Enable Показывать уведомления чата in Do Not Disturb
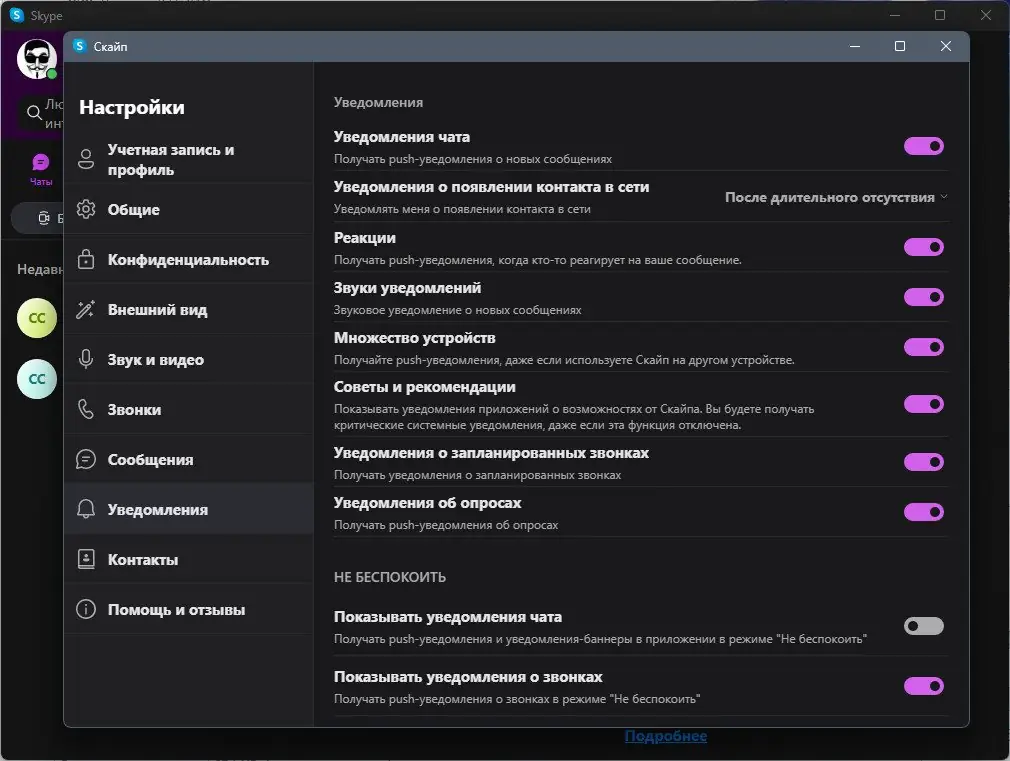Image resolution: width=1010 pixels, height=761 pixels. click(x=923, y=625)
